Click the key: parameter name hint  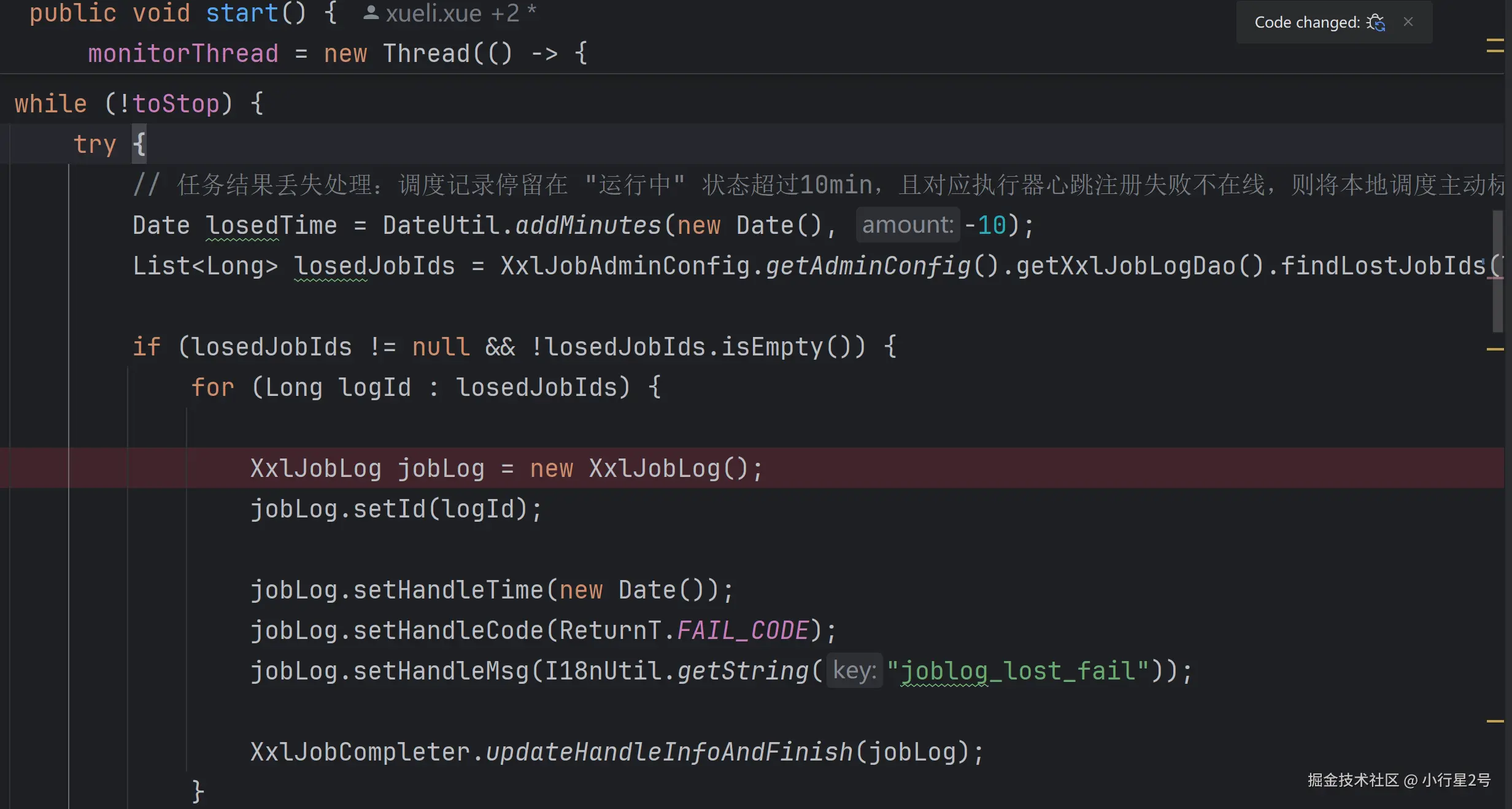coord(854,670)
